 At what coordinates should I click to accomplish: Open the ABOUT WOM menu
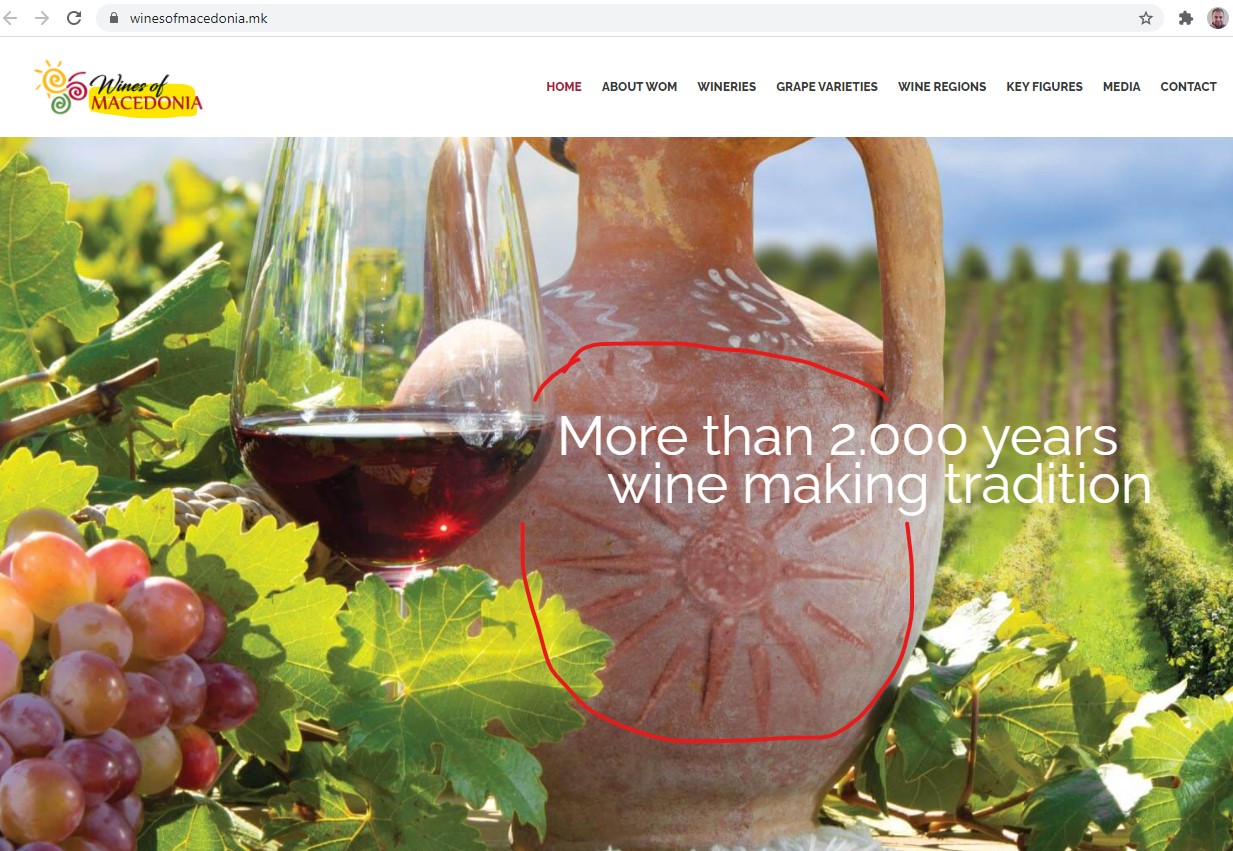coord(639,87)
